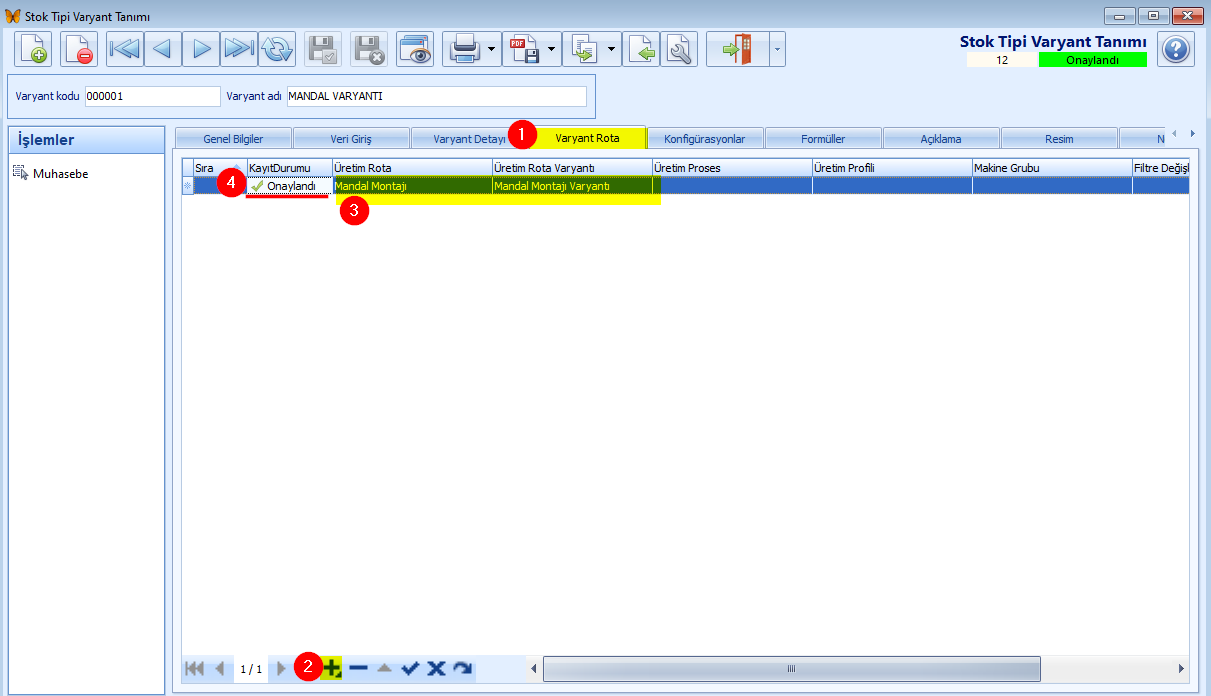
Task: Sort by the Sıra column header
Action: pyautogui.click(x=219, y=167)
